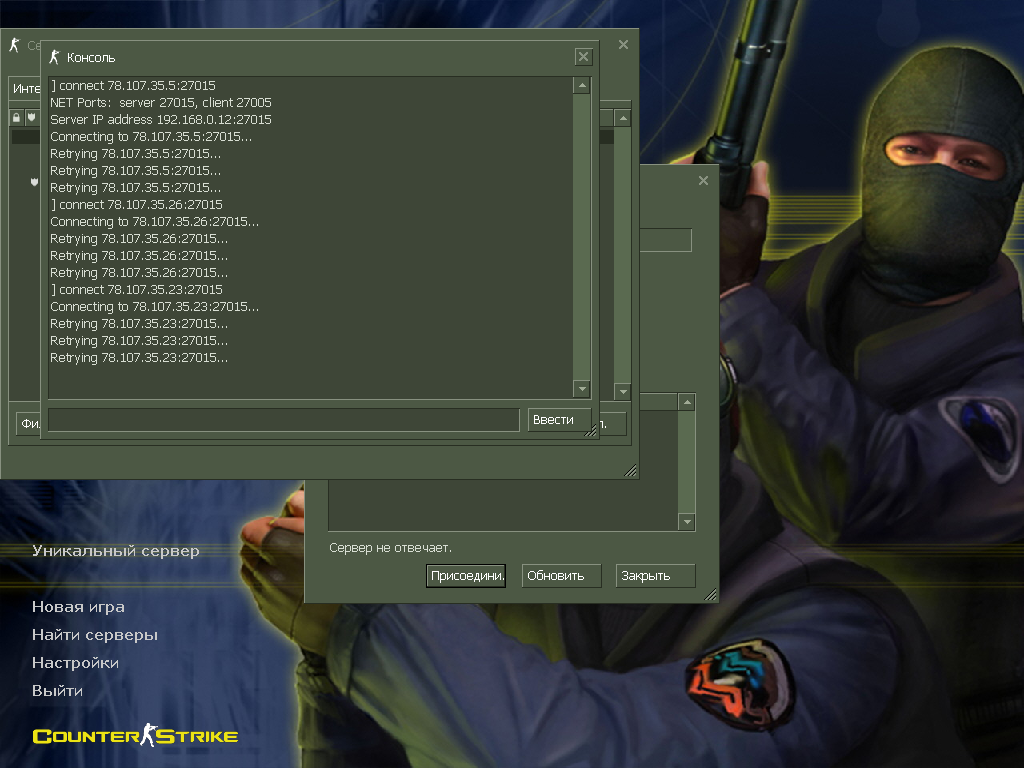Click the console window resize grip

coord(591,430)
